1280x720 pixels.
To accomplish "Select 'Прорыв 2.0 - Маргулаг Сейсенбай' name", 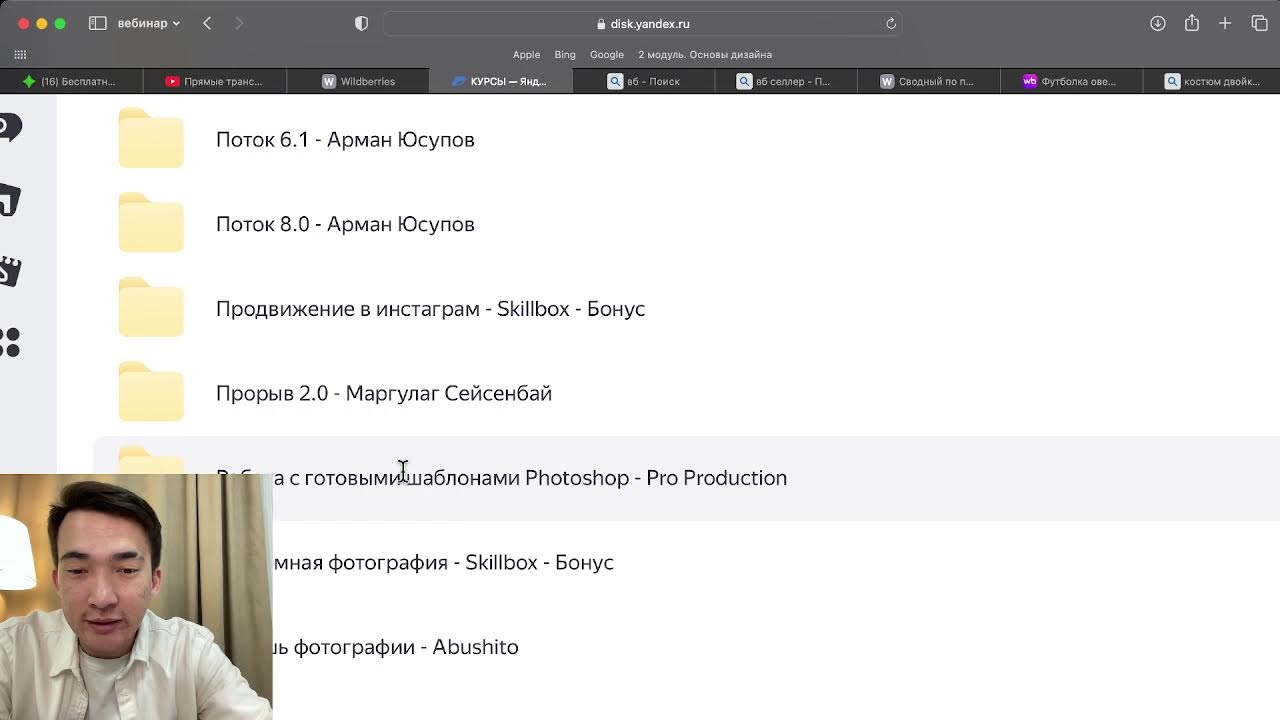I will pyautogui.click(x=384, y=393).
